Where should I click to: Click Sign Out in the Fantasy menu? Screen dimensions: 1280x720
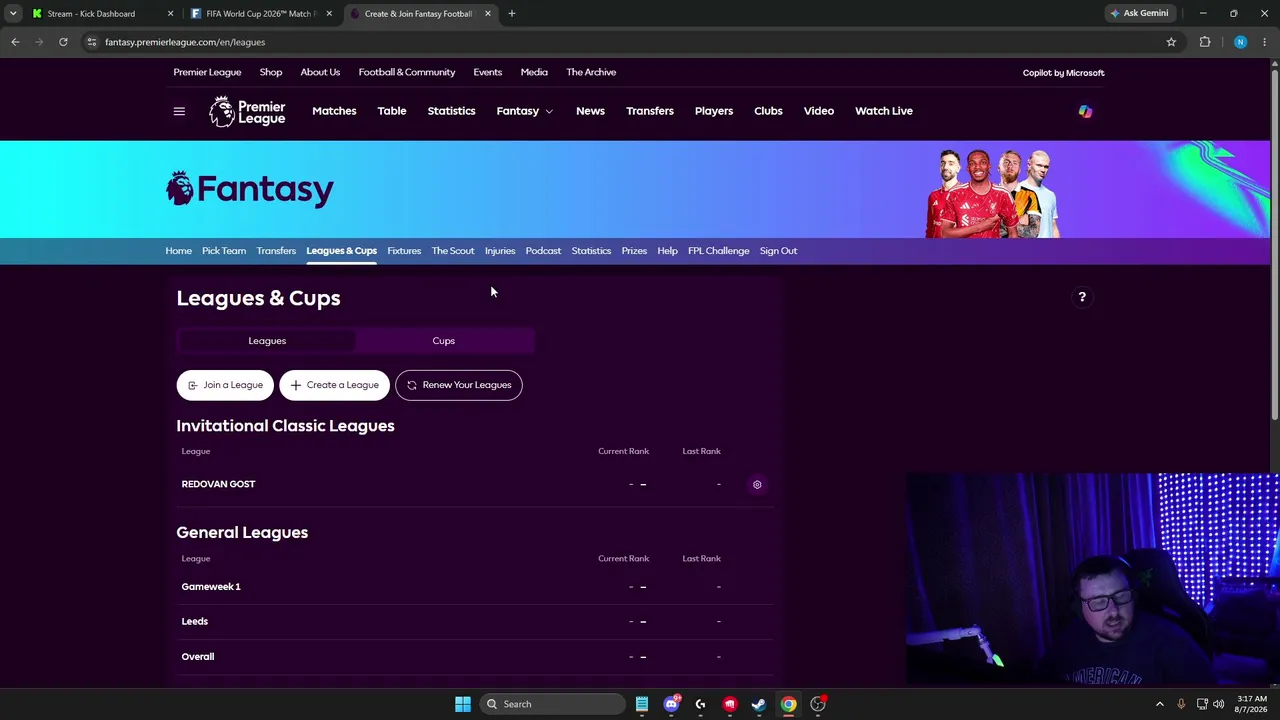tap(778, 251)
